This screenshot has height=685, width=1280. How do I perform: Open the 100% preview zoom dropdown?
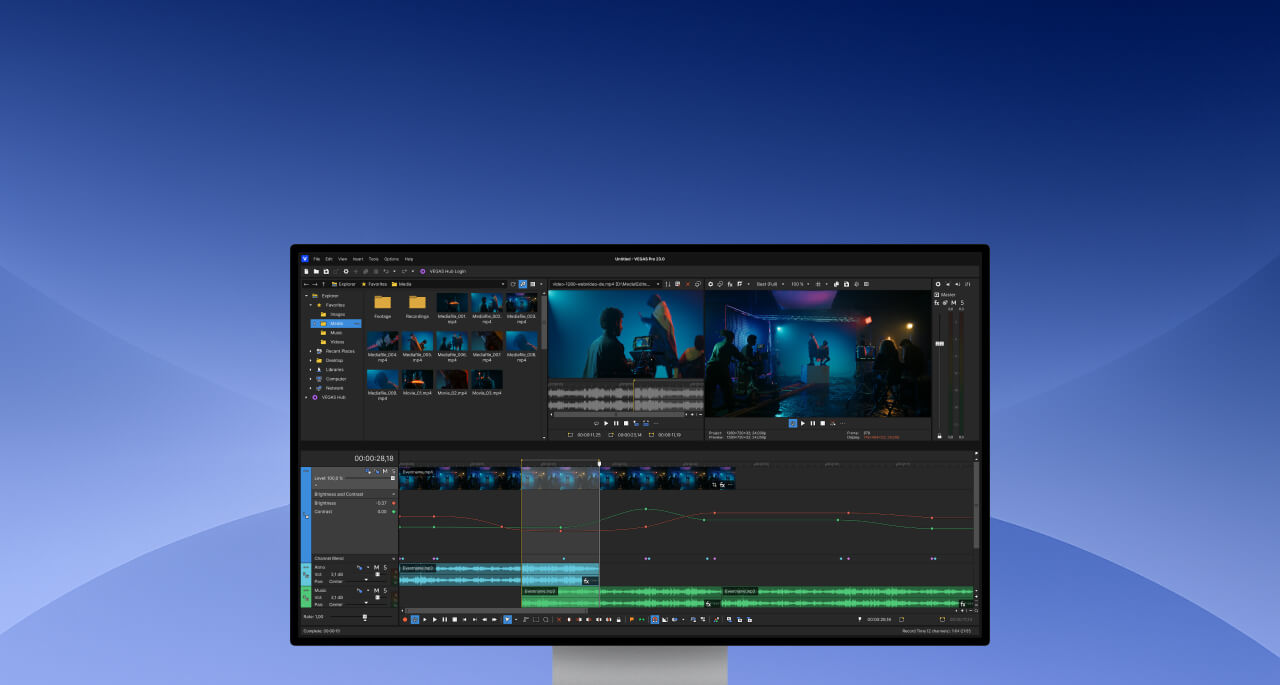coord(800,284)
